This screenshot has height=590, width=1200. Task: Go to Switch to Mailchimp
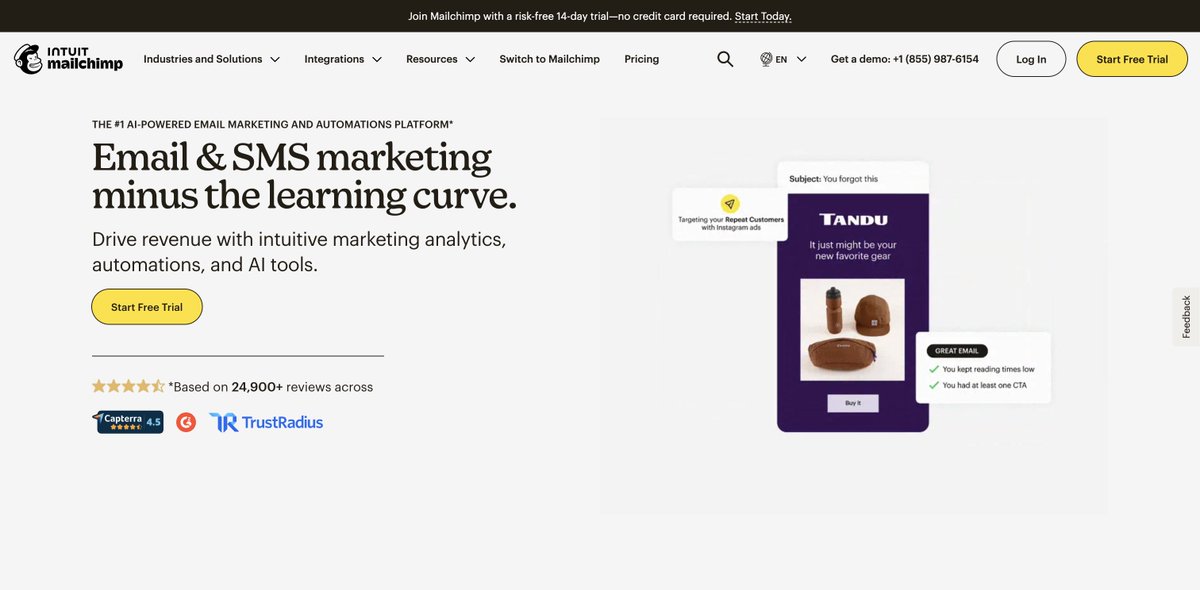(x=550, y=59)
